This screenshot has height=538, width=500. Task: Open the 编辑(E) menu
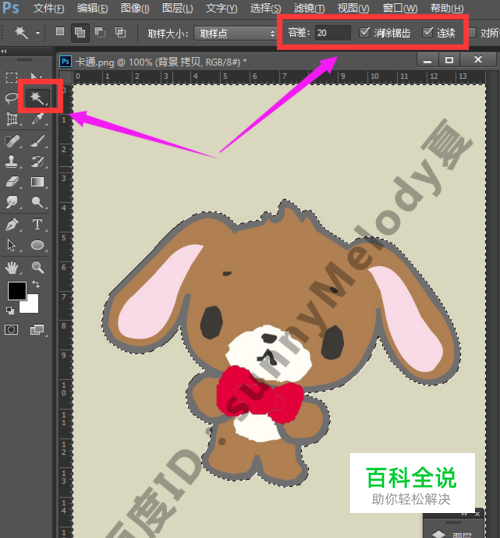point(92,8)
